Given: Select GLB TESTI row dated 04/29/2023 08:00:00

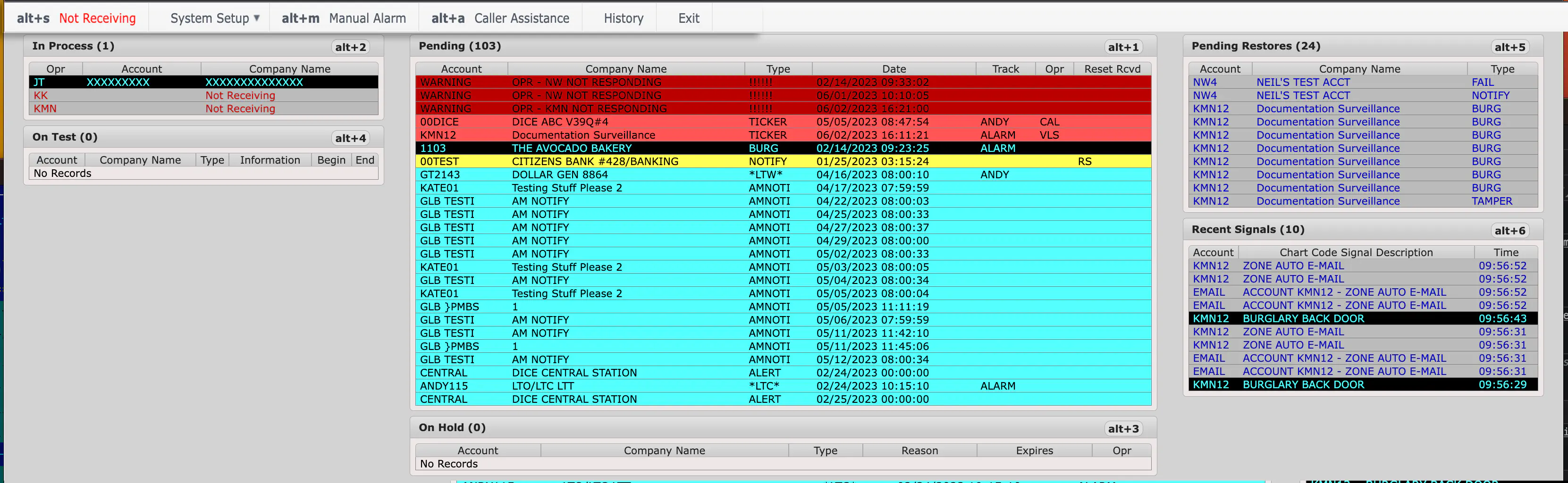Looking at the screenshot, I should click(784, 241).
